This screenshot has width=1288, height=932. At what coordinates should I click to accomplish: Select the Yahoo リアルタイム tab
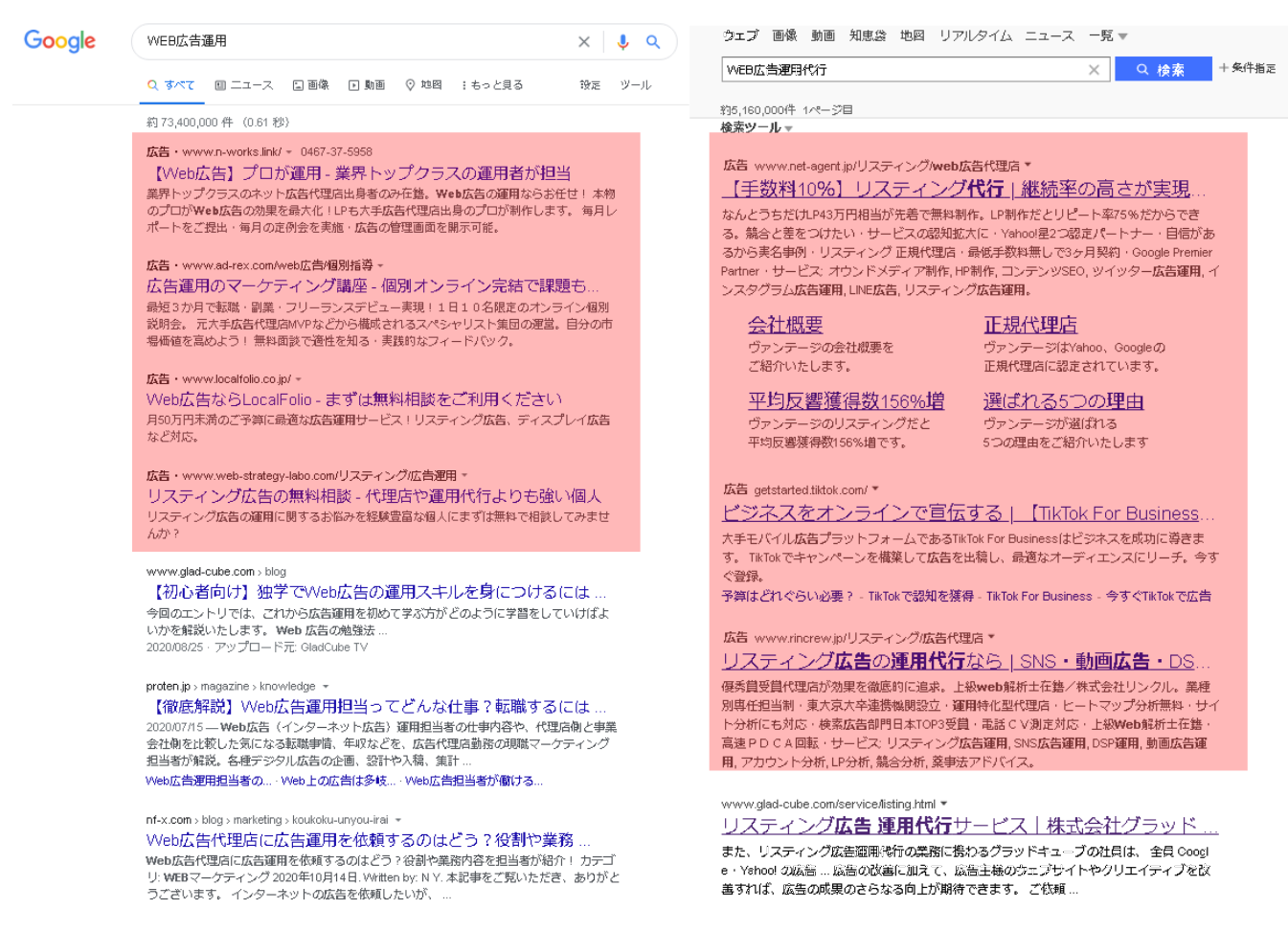[975, 35]
